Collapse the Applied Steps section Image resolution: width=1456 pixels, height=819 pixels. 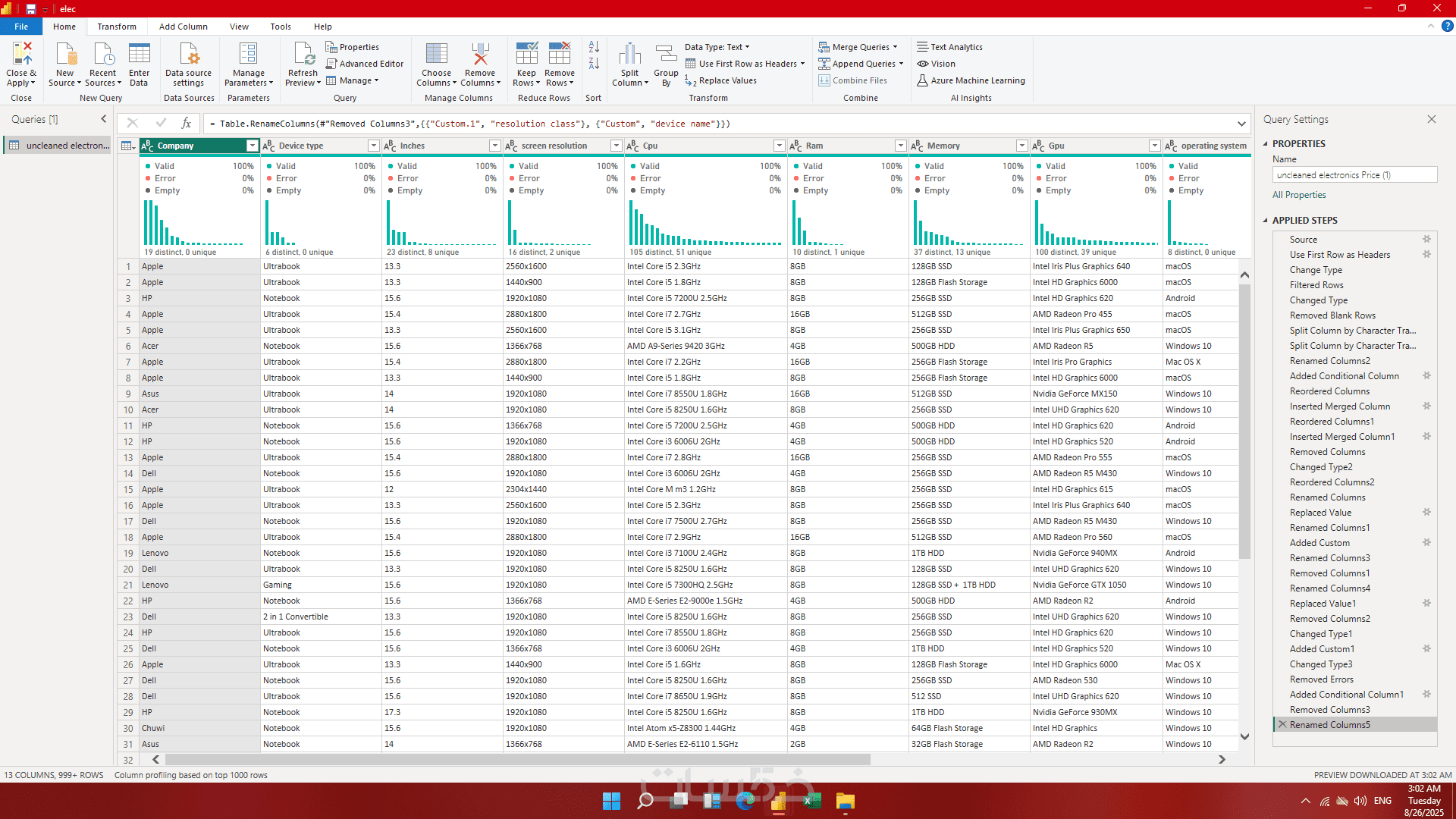[x=1265, y=221]
